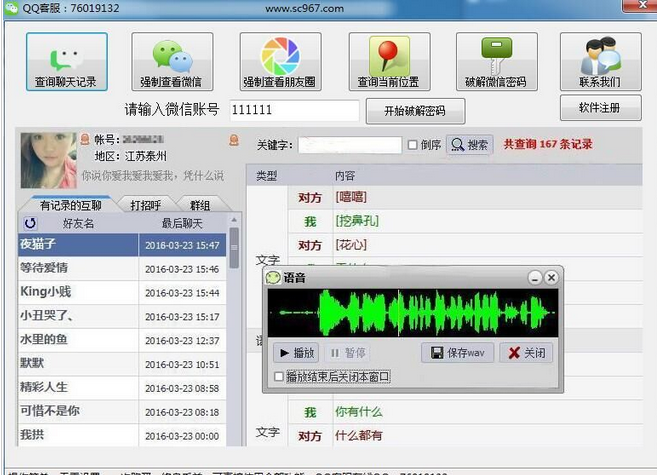The width and height of the screenshot is (657, 475).
Task: Open the 强制查看朋友圈 tool
Action: point(280,62)
